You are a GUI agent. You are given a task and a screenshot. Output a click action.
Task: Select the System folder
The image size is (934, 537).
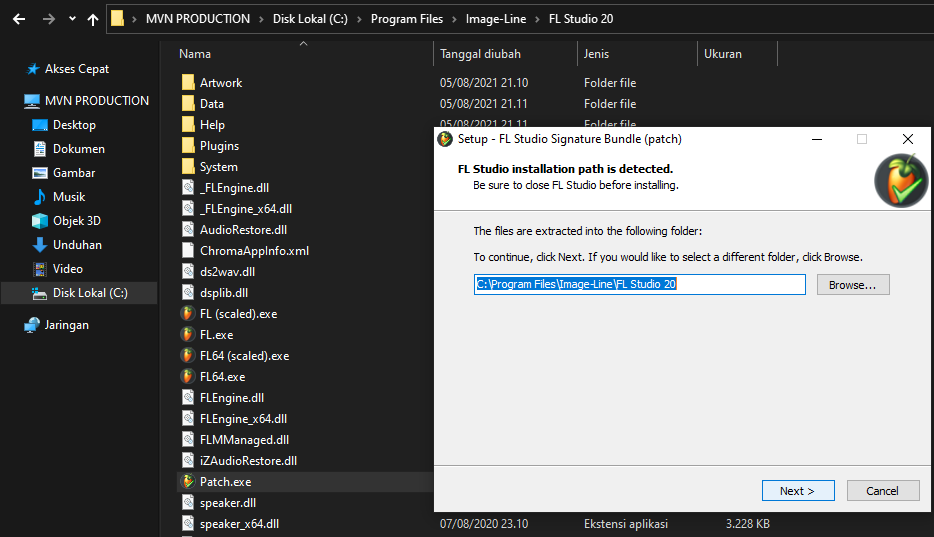(x=219, y=167)
